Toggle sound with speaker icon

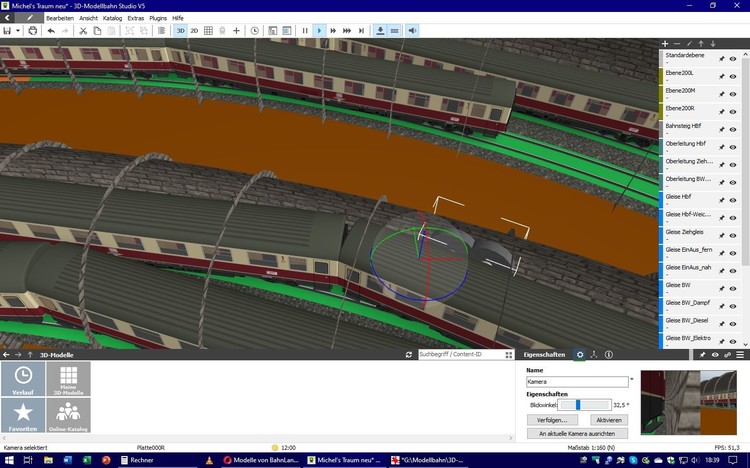(412, 31)
